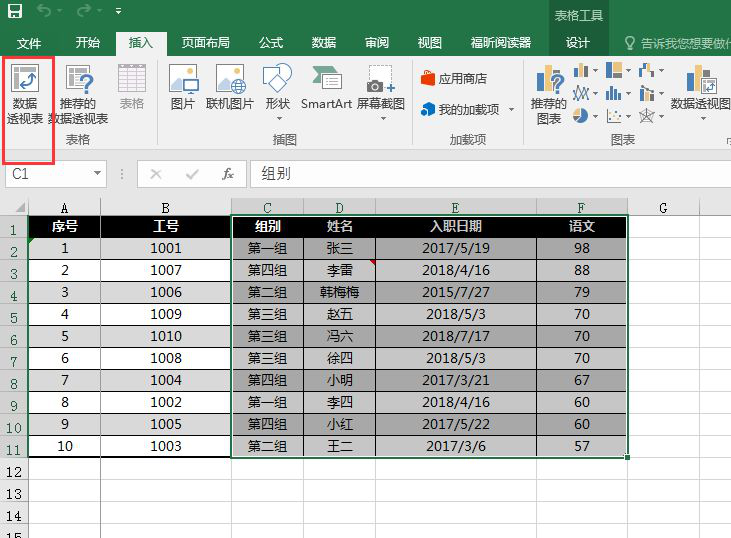The image size is (731, 538).
Task: Click the PivotTable (数据透视表) icon
Action: pos(25,96)
